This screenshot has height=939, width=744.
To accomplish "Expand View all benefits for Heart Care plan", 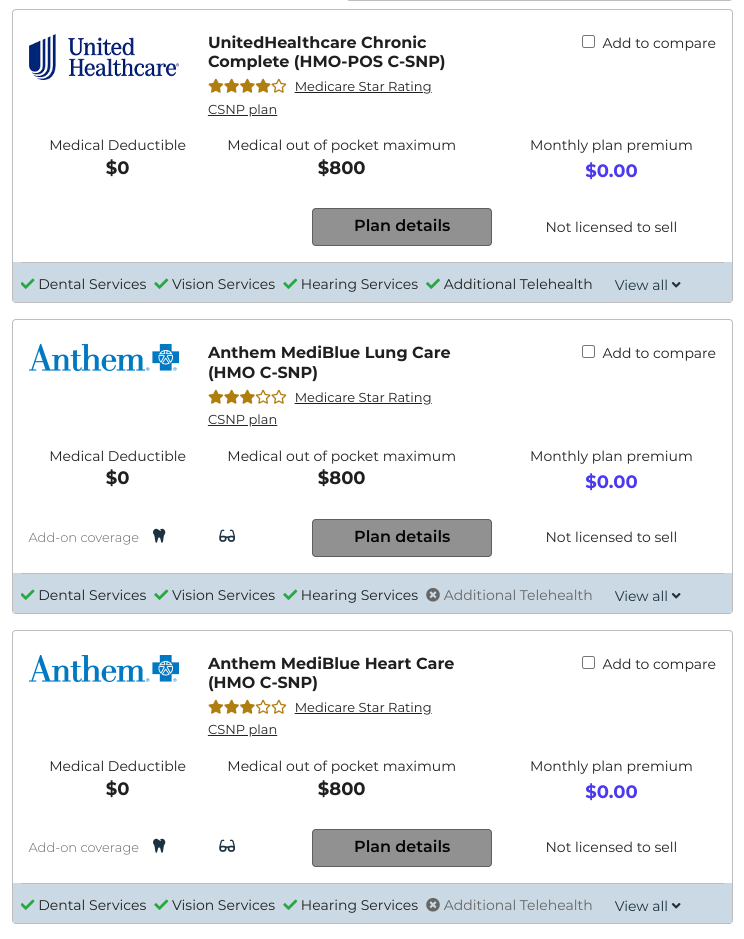I will [648, 906].
